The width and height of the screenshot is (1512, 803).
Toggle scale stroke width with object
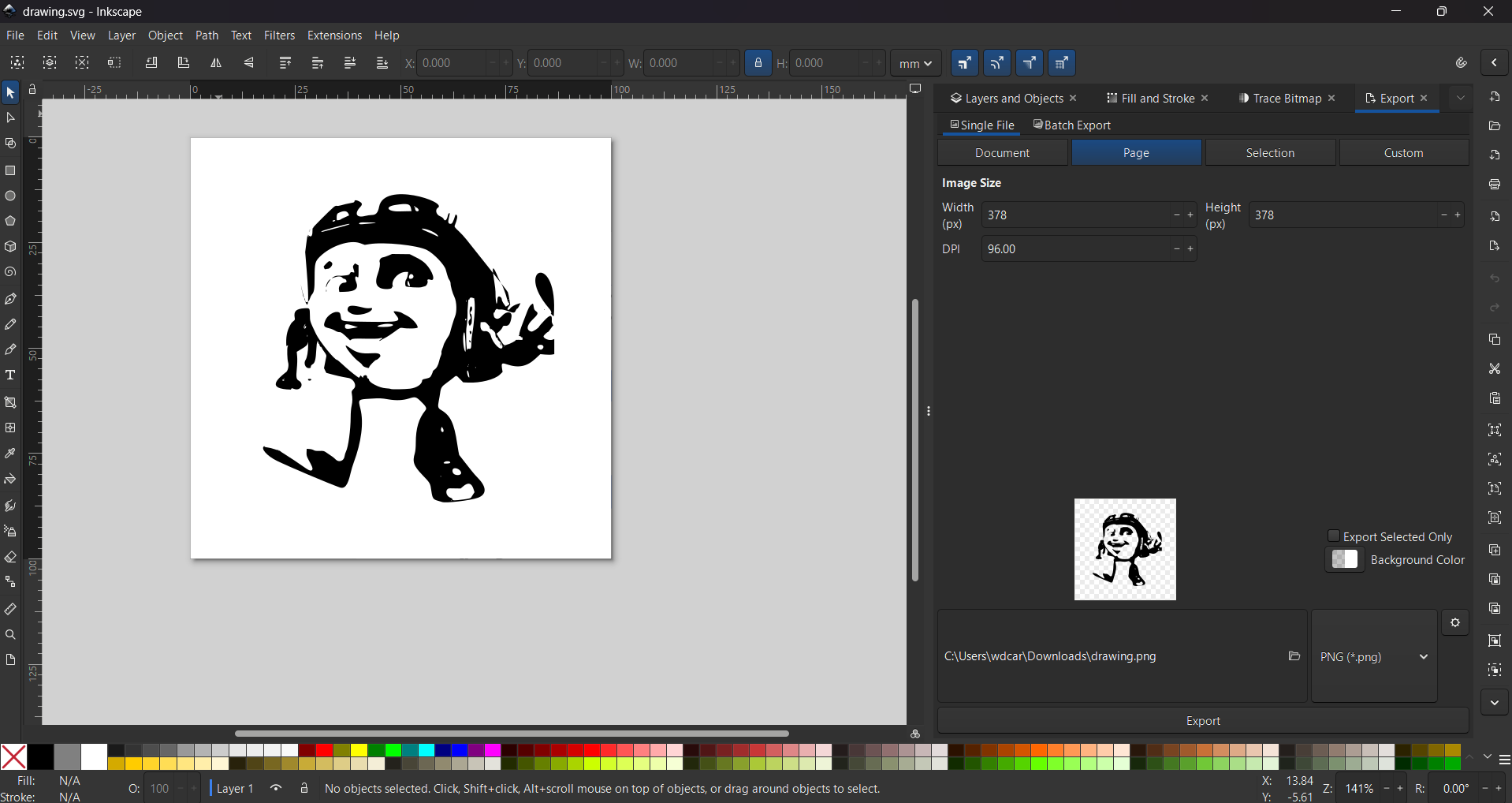pyautogui.click(x=965, y=63)
